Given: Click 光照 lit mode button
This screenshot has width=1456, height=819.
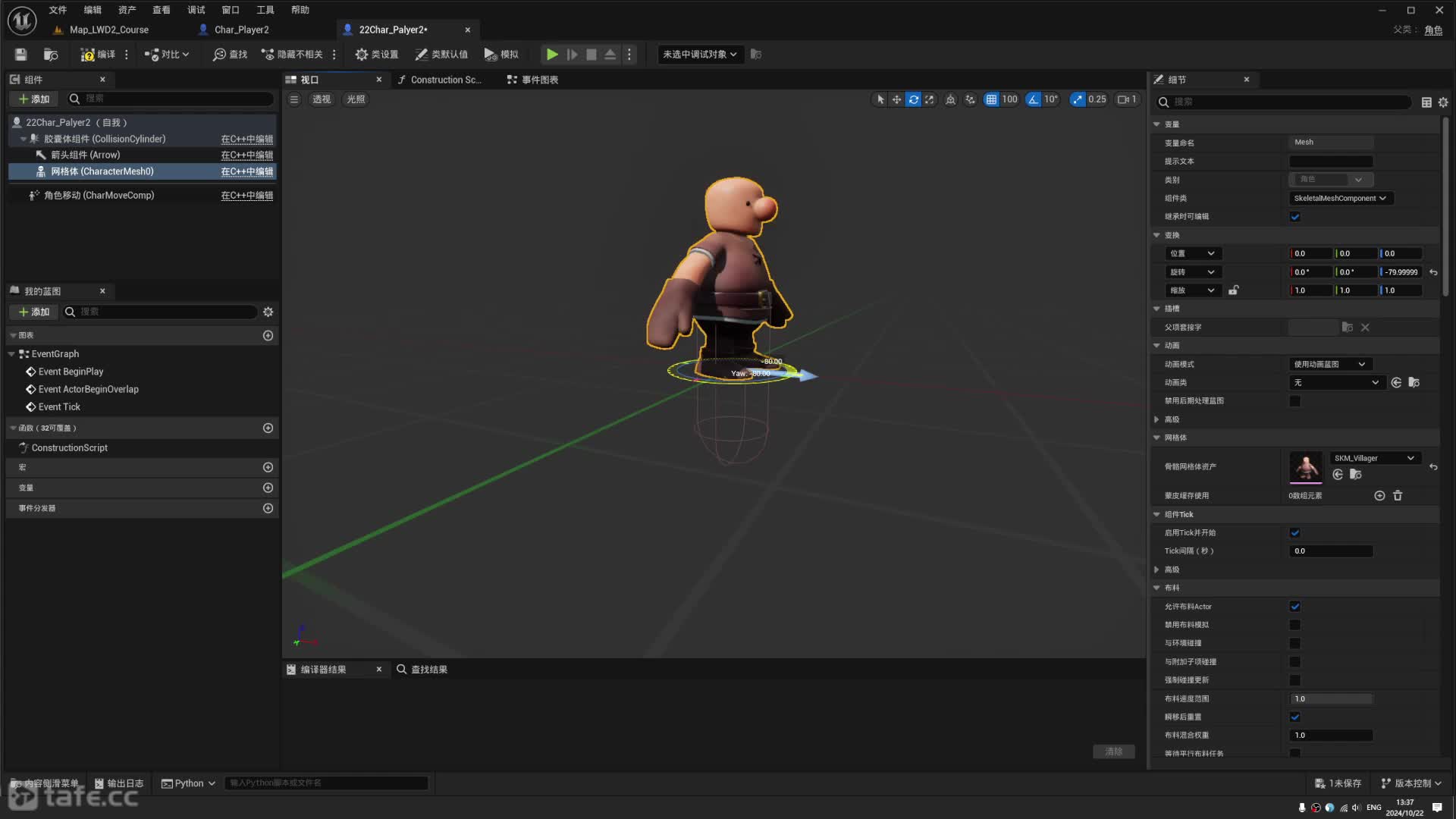Looking at the screenshot, I should [356, 99].
